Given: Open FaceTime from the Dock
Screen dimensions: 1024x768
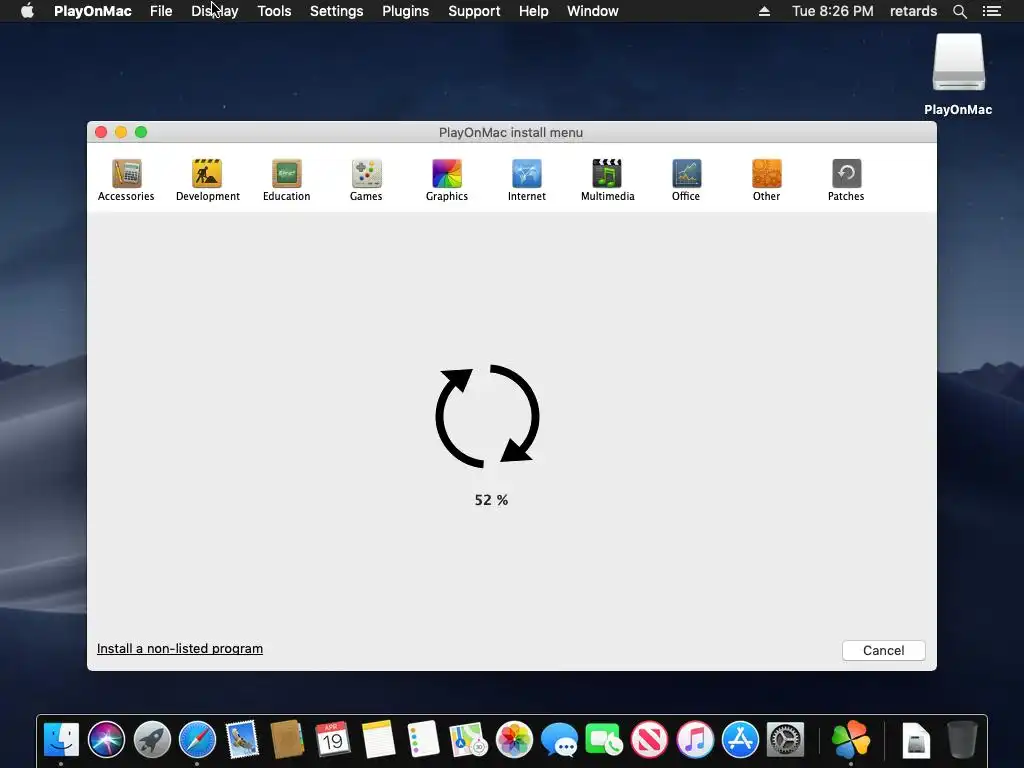Looking at the screenshot, I should tap(604, 739).
